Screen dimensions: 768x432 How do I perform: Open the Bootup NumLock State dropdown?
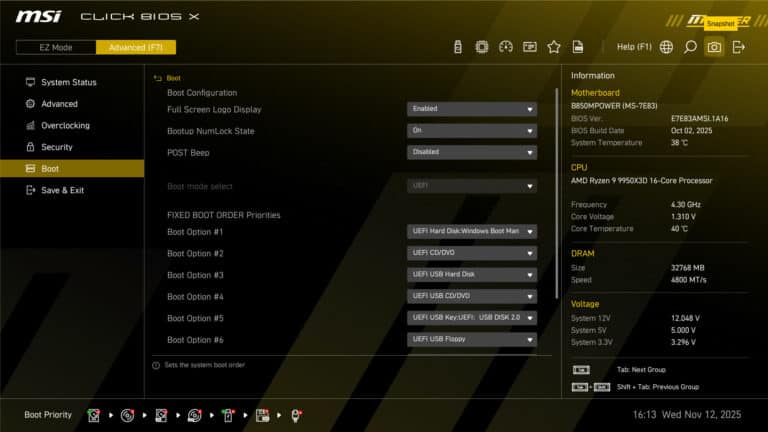click(x=472, y=130)
